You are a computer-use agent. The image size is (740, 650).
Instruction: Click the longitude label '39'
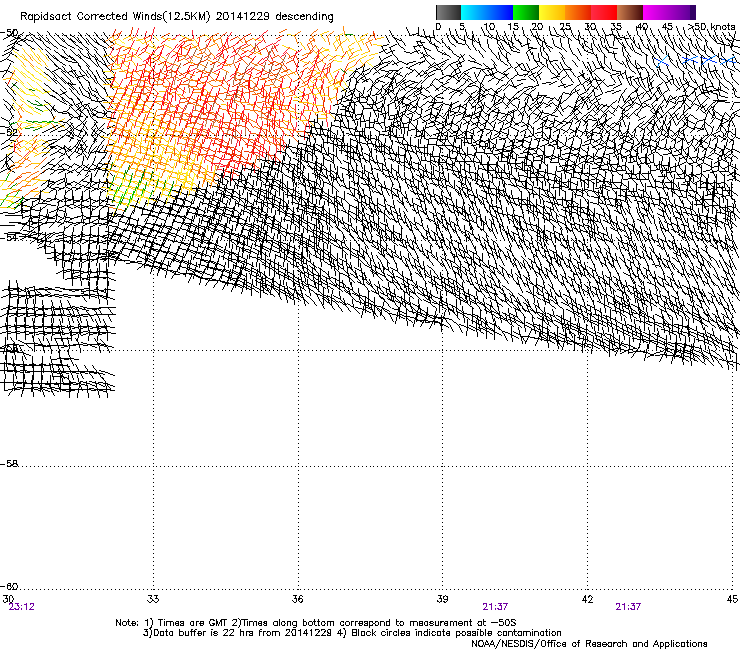point(442,599)
